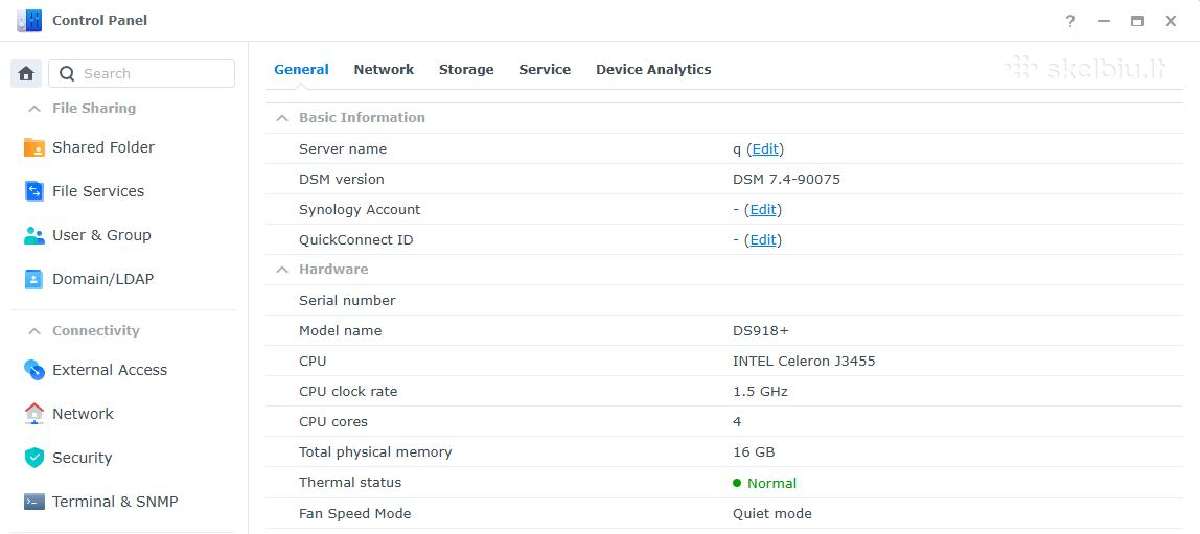Select the Security label in sidebar
The width and height of the screenshot is (1200, 534).
(82, 458)
